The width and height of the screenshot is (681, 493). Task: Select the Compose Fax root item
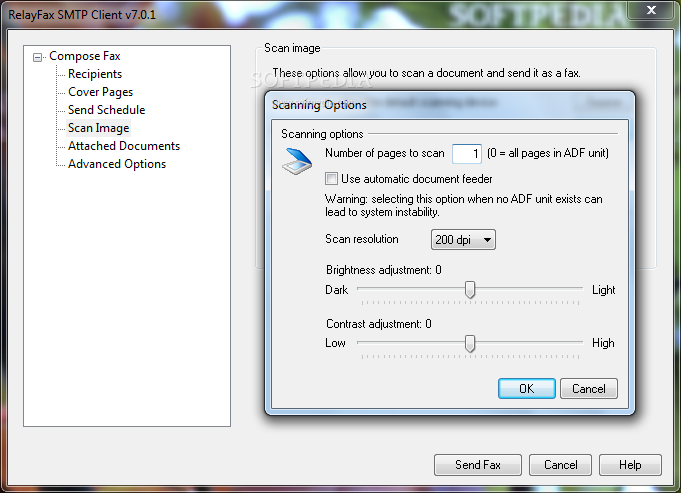coord(85,56)
